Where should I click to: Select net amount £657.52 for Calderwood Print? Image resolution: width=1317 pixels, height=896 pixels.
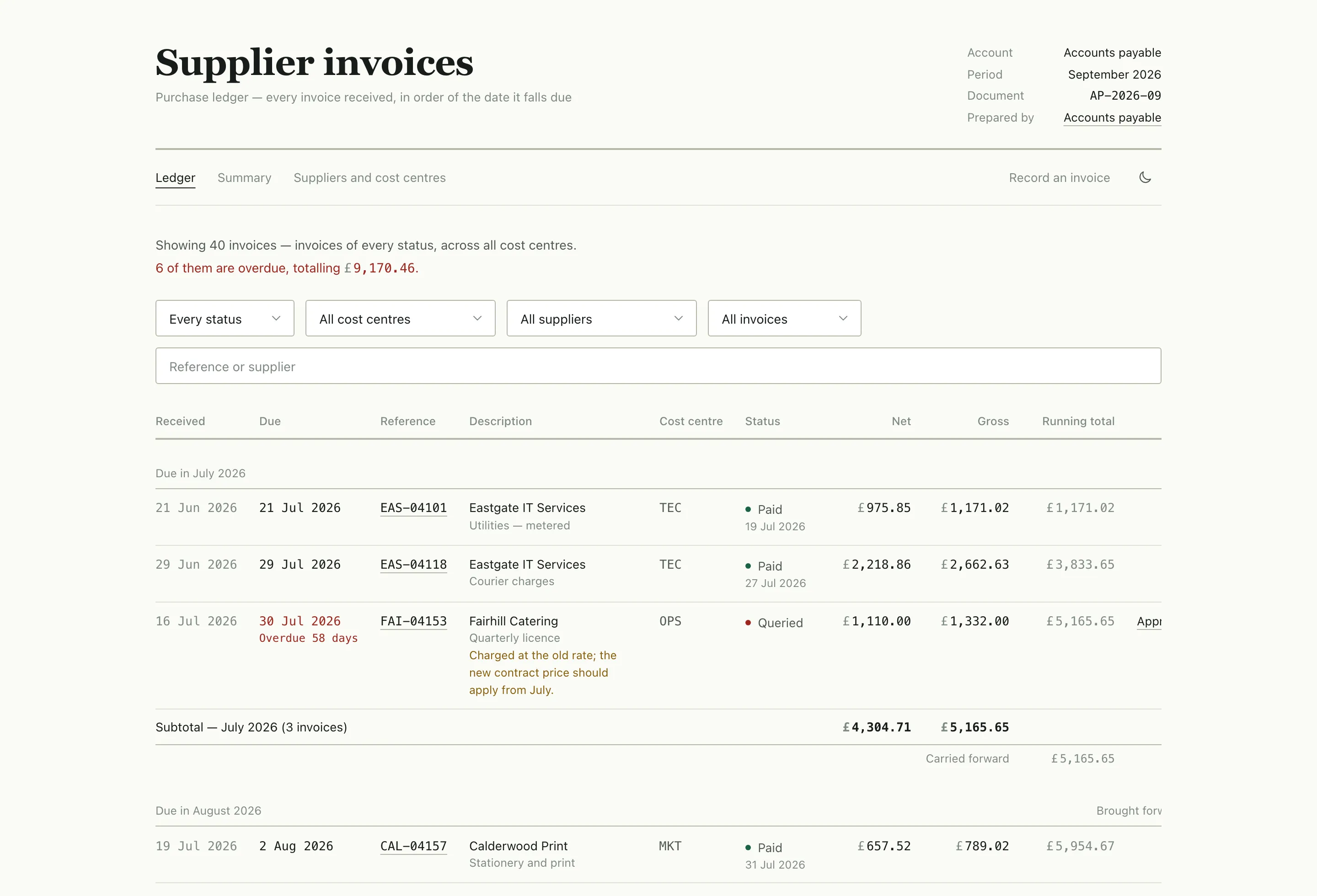tap(884, 846)
